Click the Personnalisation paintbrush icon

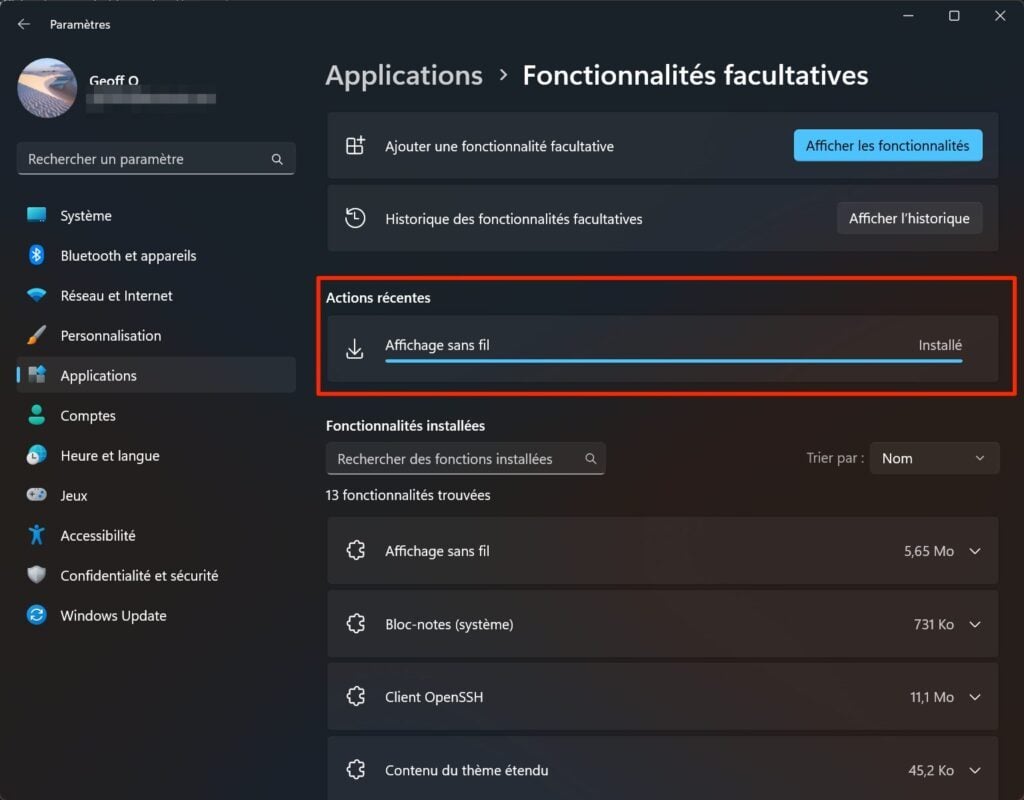37,335
